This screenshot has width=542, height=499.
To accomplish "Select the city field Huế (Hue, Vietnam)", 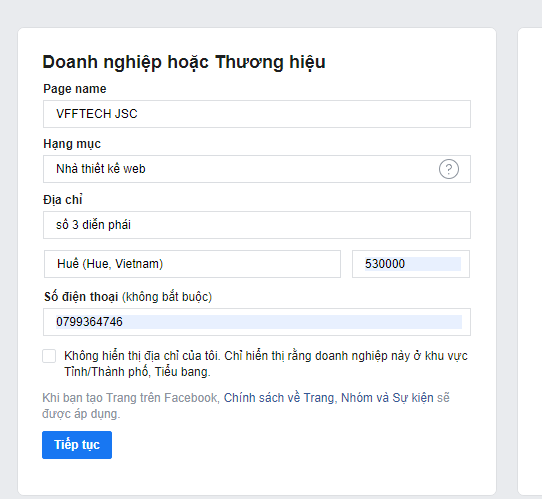I will pos(192,264).
